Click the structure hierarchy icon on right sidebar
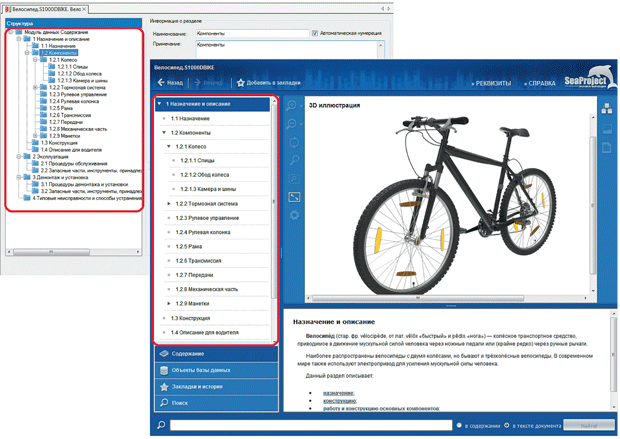Screen dimensions: 620x439 pos(607,108)
